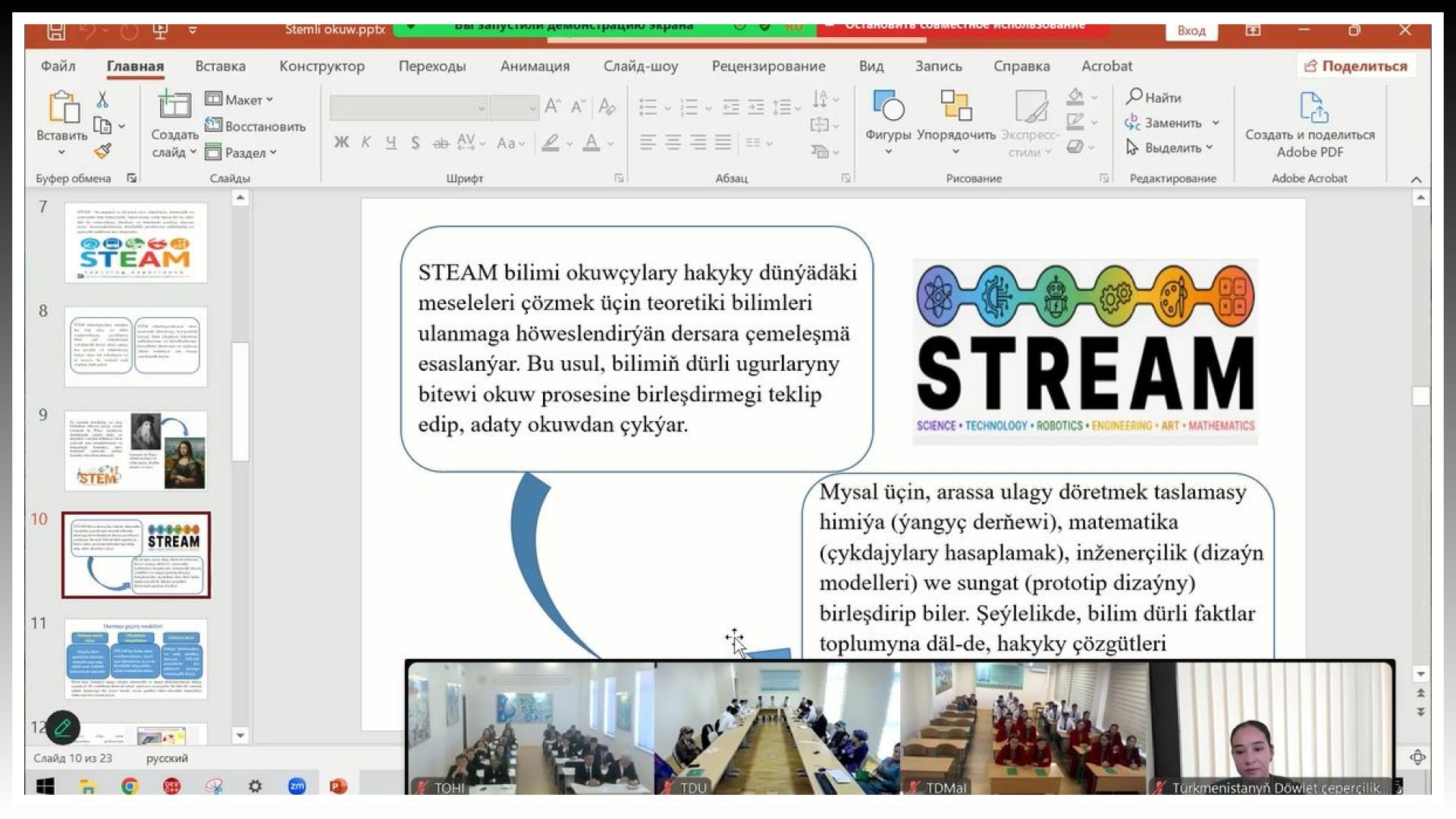
Task: Click Найти find button
Action: coord(1153,97)
